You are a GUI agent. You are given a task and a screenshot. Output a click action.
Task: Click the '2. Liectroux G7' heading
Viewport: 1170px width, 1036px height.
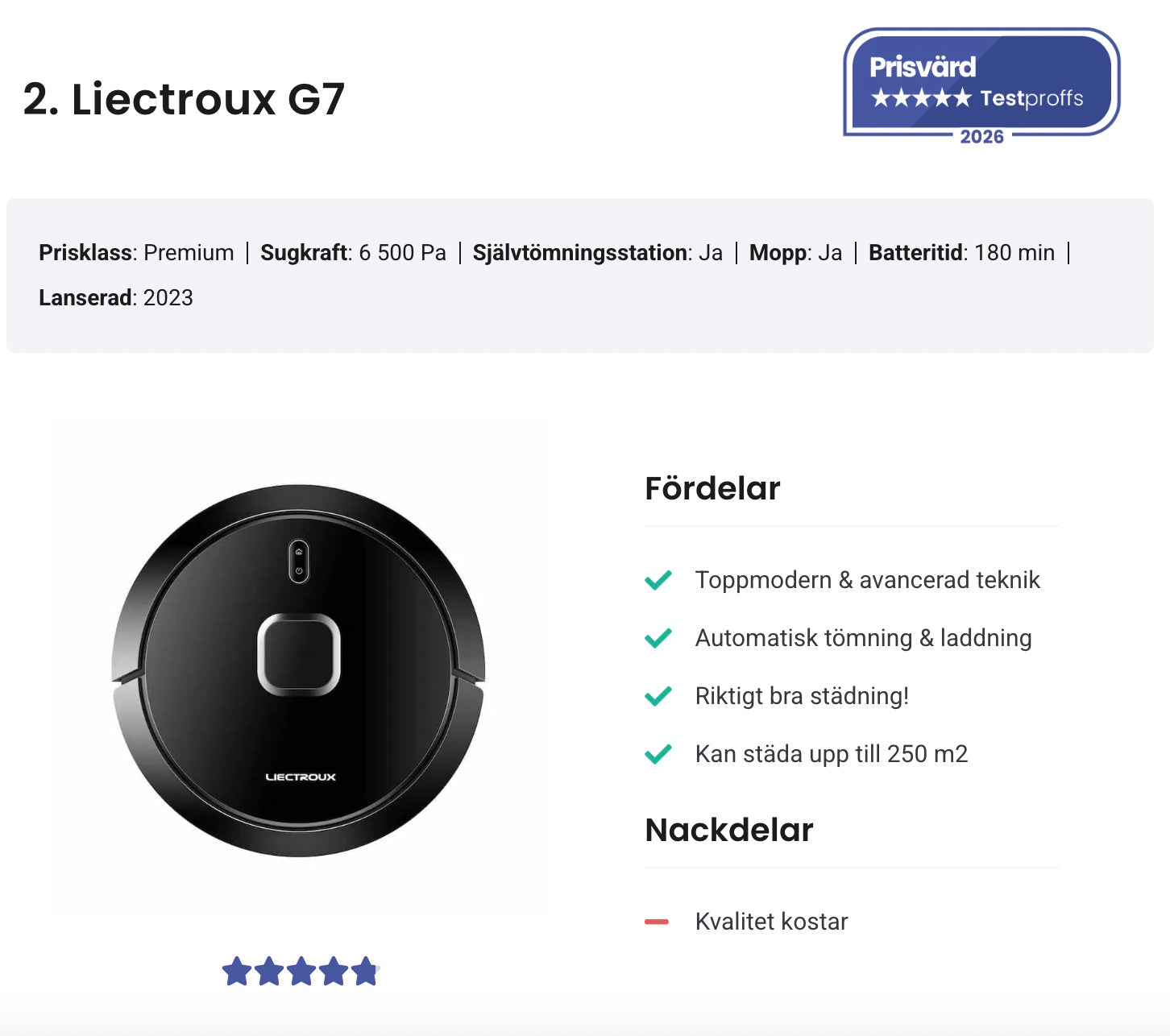184,99
